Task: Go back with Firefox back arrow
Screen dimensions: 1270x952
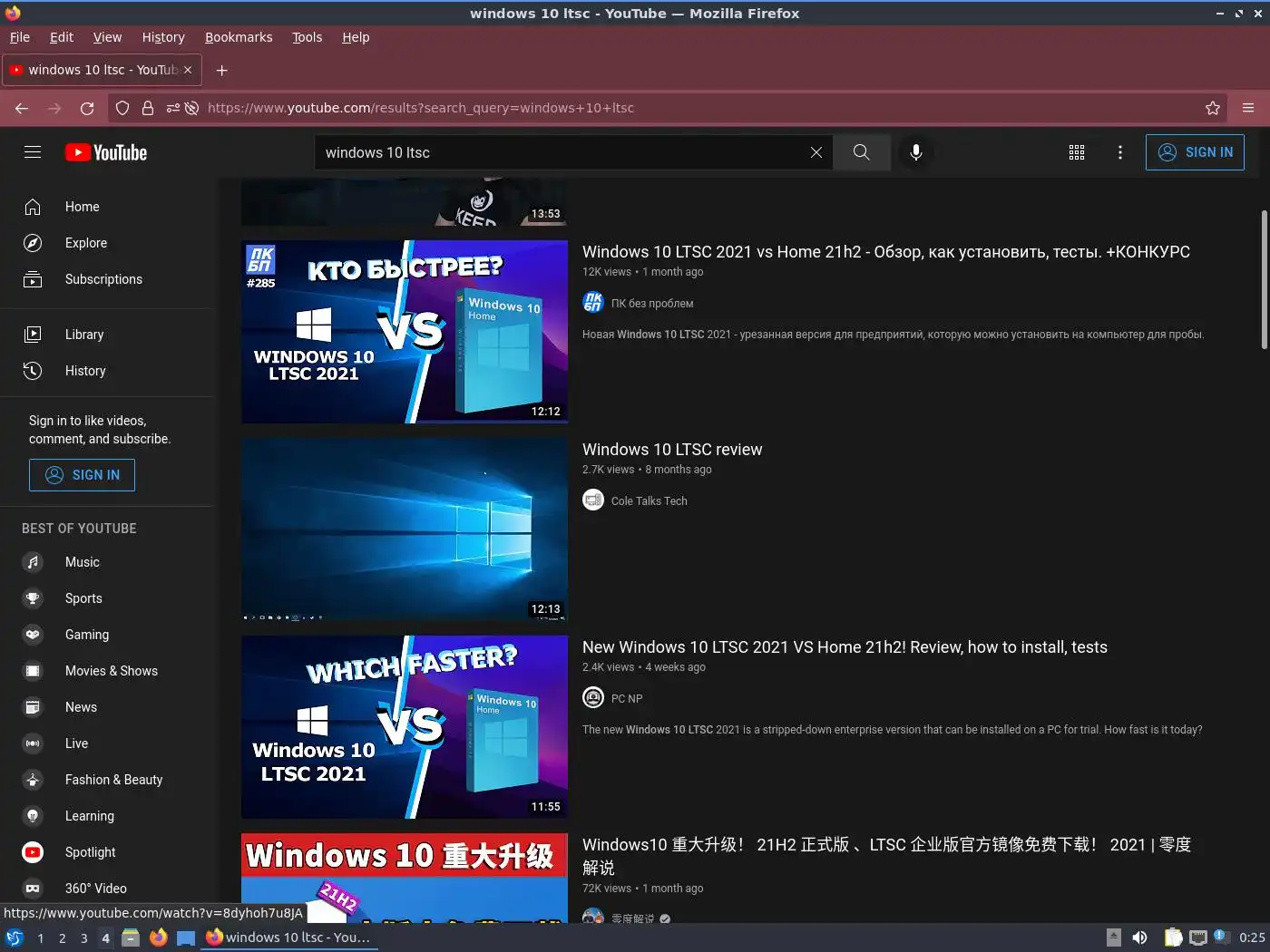Action: (x=22, y=108)
